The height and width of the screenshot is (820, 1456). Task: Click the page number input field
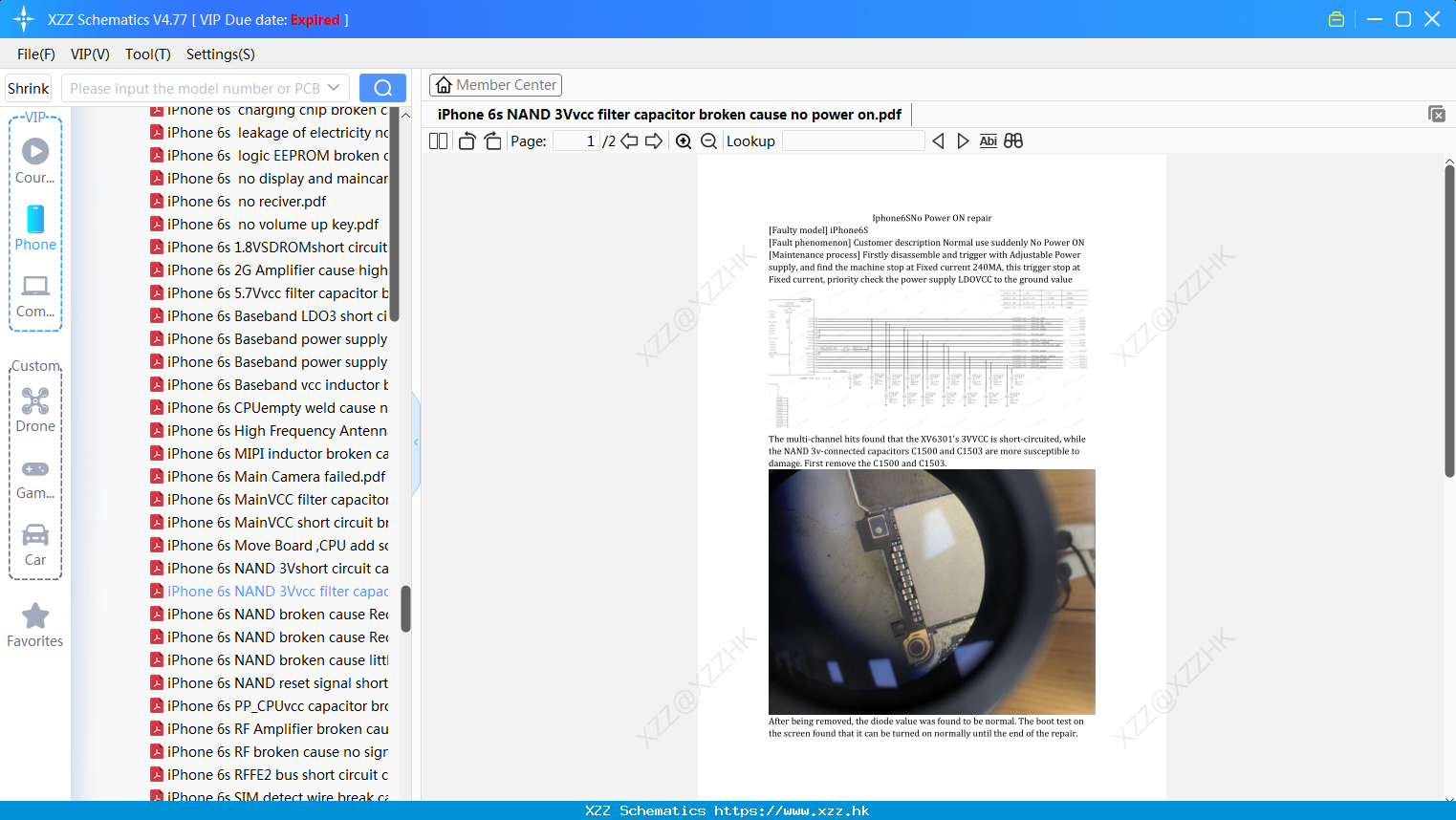click(576, 141)
